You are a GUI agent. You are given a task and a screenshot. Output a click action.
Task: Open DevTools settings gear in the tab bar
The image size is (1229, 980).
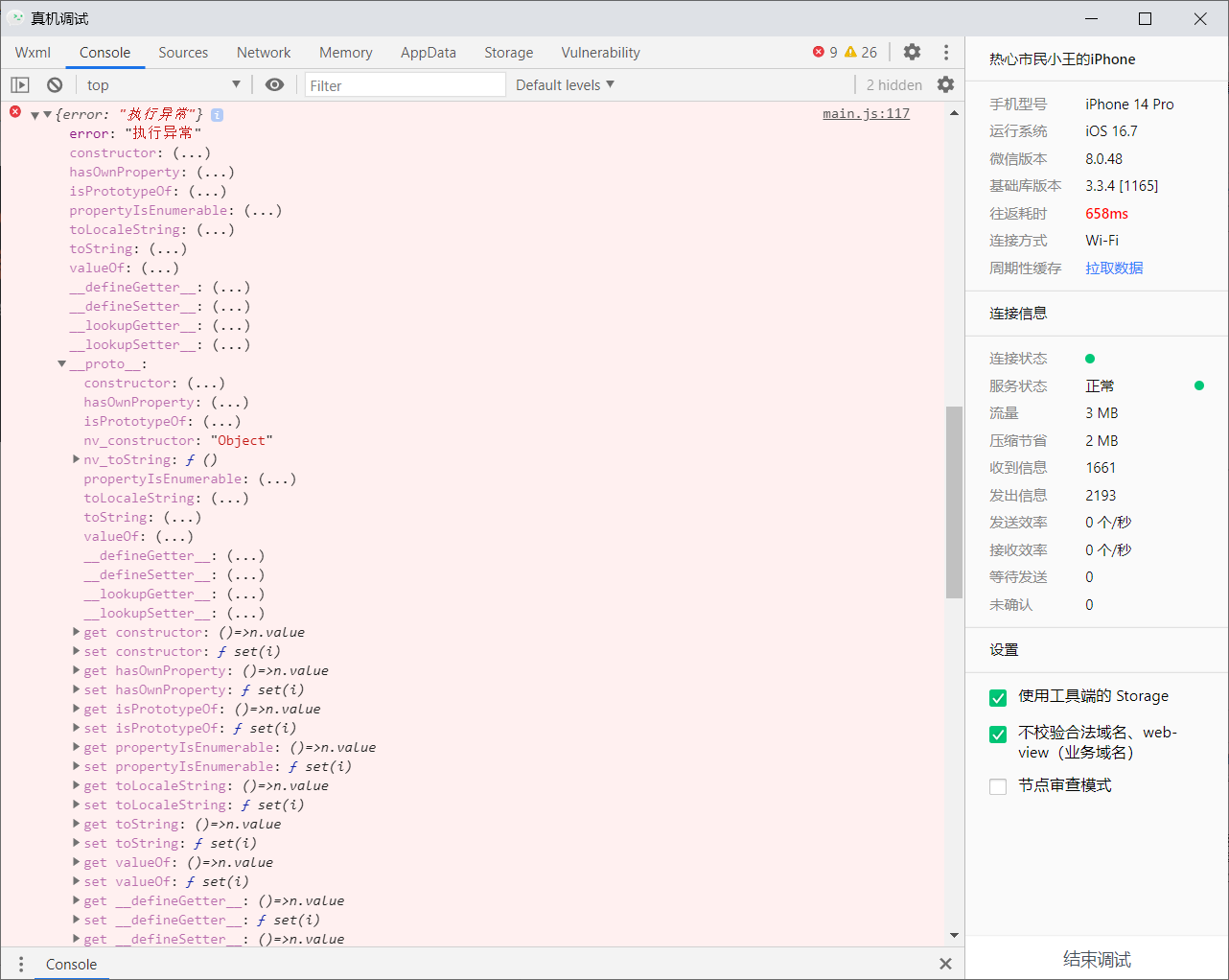913,52
